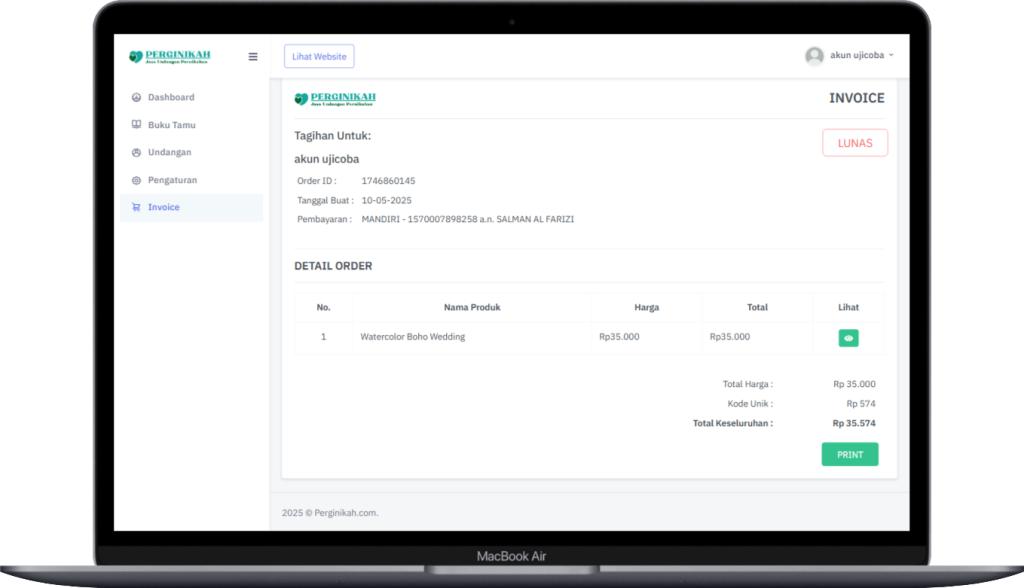Click the Lihat Website button
The width and height of the screenshot is (1024, 588).
pyautogui.click(x=319, y=56)
